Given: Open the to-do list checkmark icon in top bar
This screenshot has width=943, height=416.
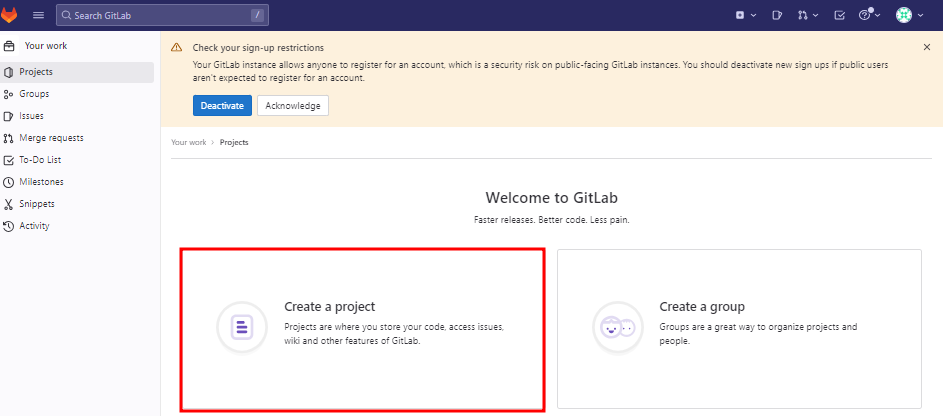Looking at the screenshot, I should 840,15.
